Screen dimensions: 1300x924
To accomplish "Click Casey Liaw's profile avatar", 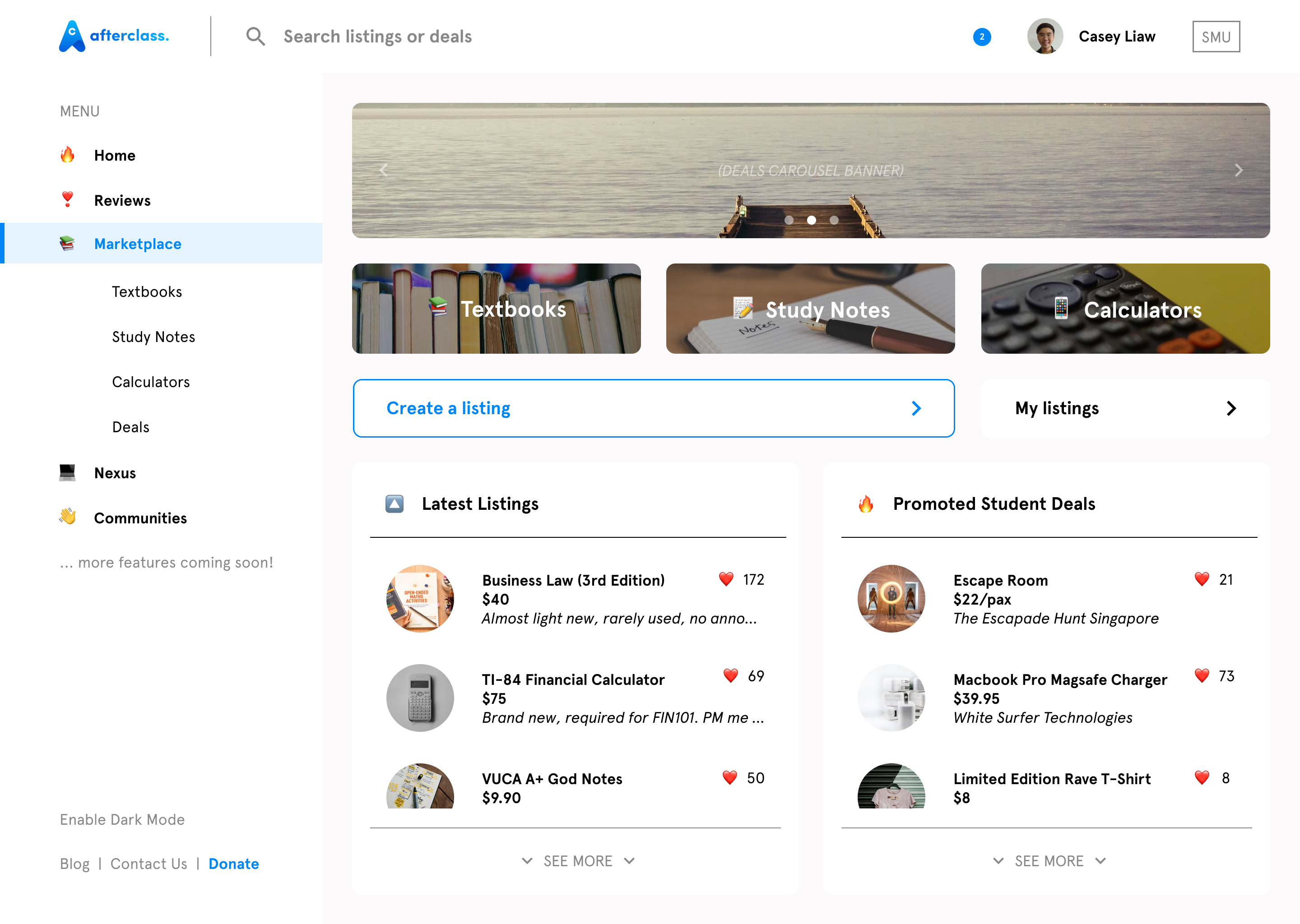I will click(1045, 37).
